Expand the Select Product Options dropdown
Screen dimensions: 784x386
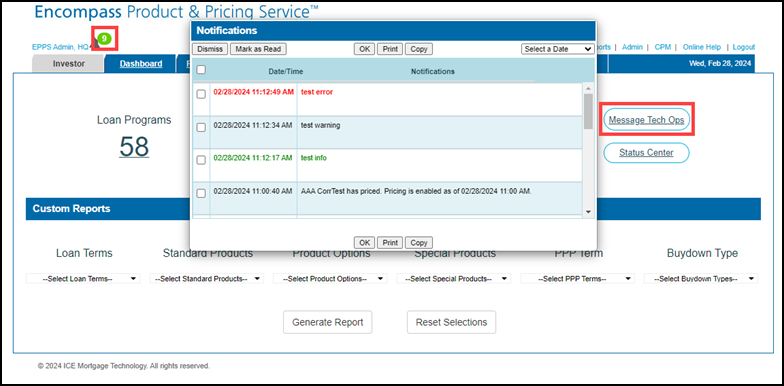point(330,278)
